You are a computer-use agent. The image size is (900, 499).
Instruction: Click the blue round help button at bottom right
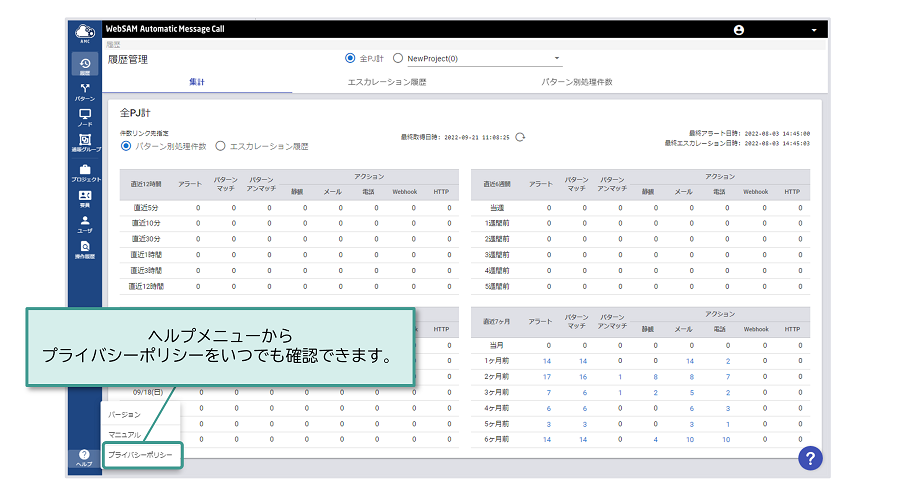click(x=810, y=457)
